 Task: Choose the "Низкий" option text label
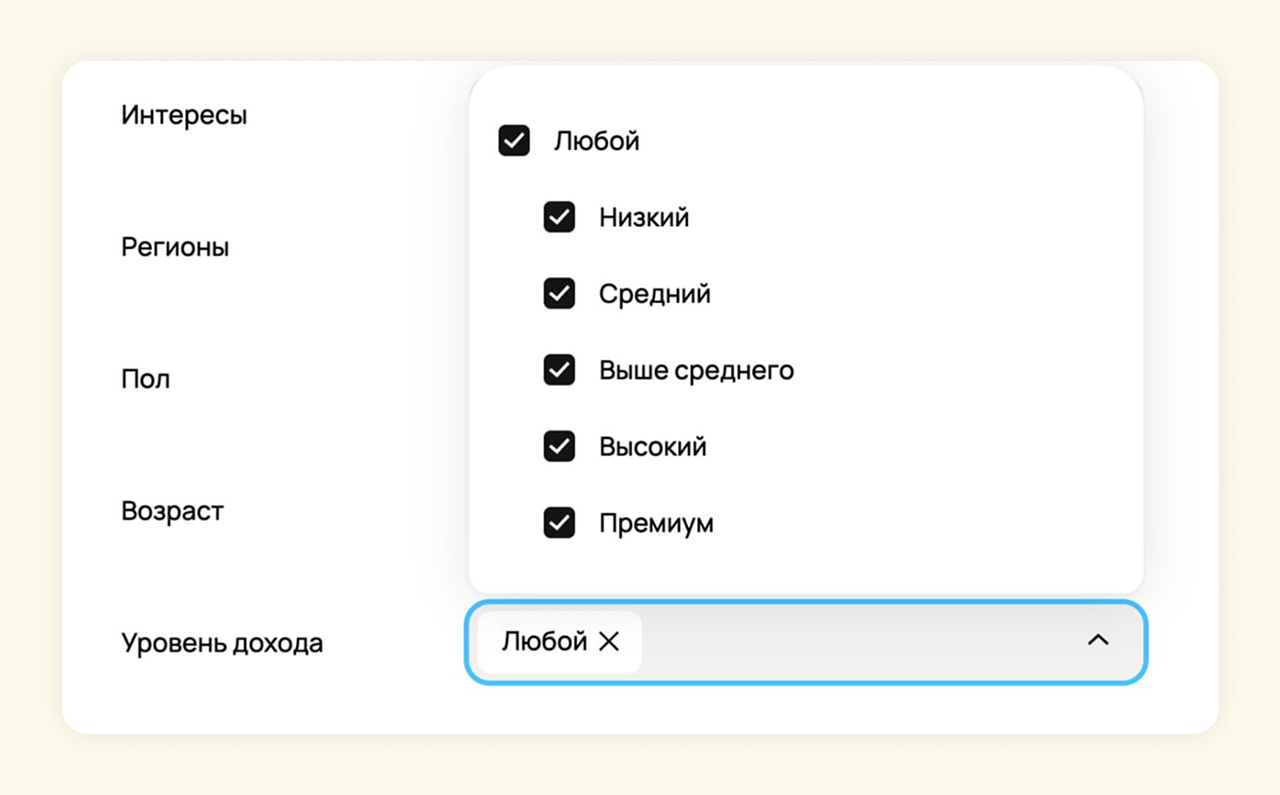click(x=644, y=217)
